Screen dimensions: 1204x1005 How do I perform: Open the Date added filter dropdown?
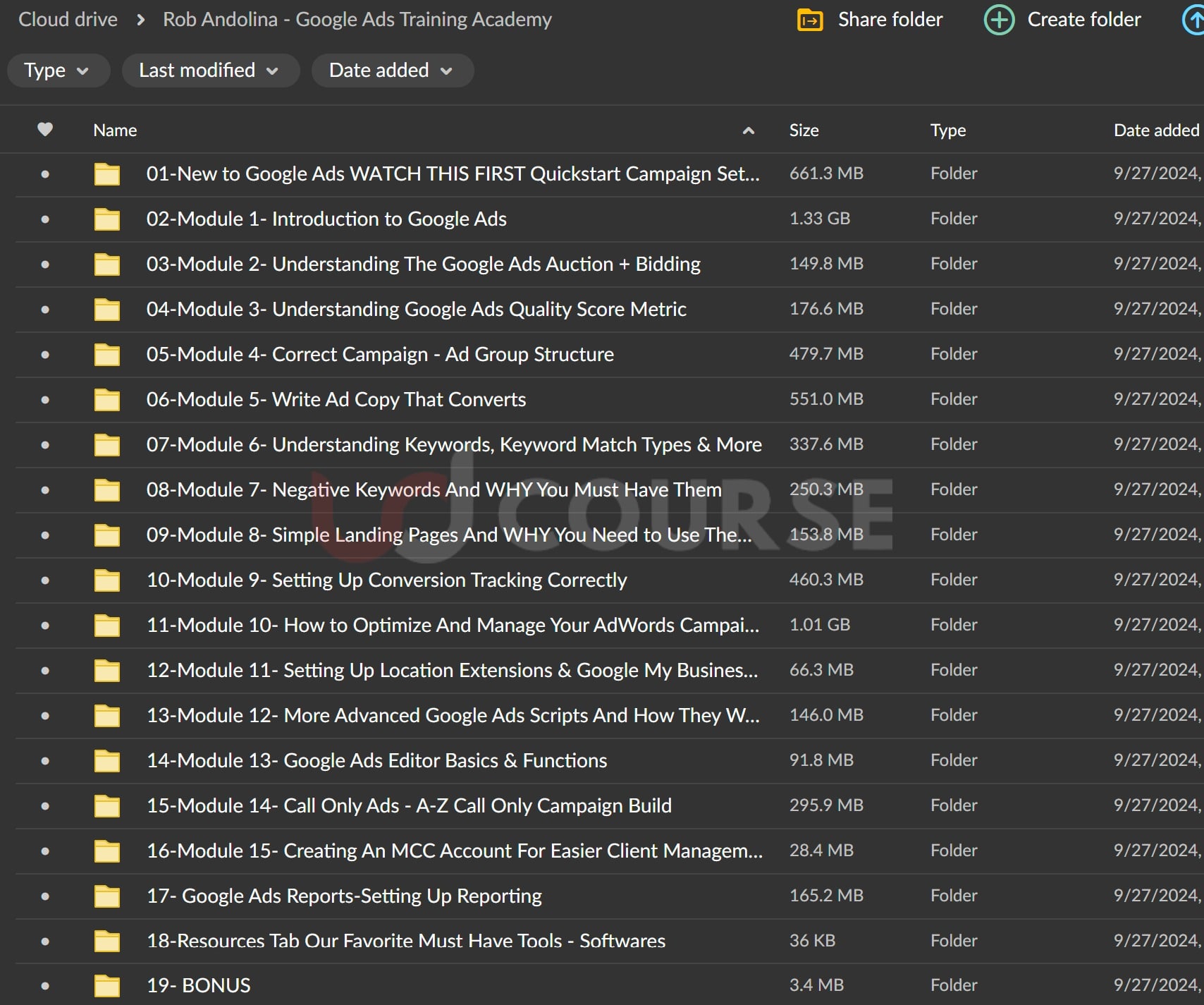coord(392,71)
